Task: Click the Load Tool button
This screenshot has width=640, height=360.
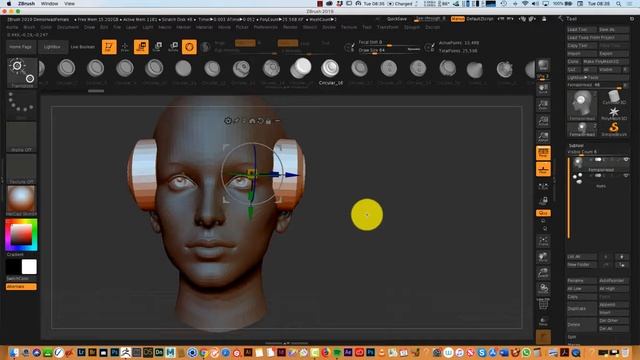Action: (582, 30)
